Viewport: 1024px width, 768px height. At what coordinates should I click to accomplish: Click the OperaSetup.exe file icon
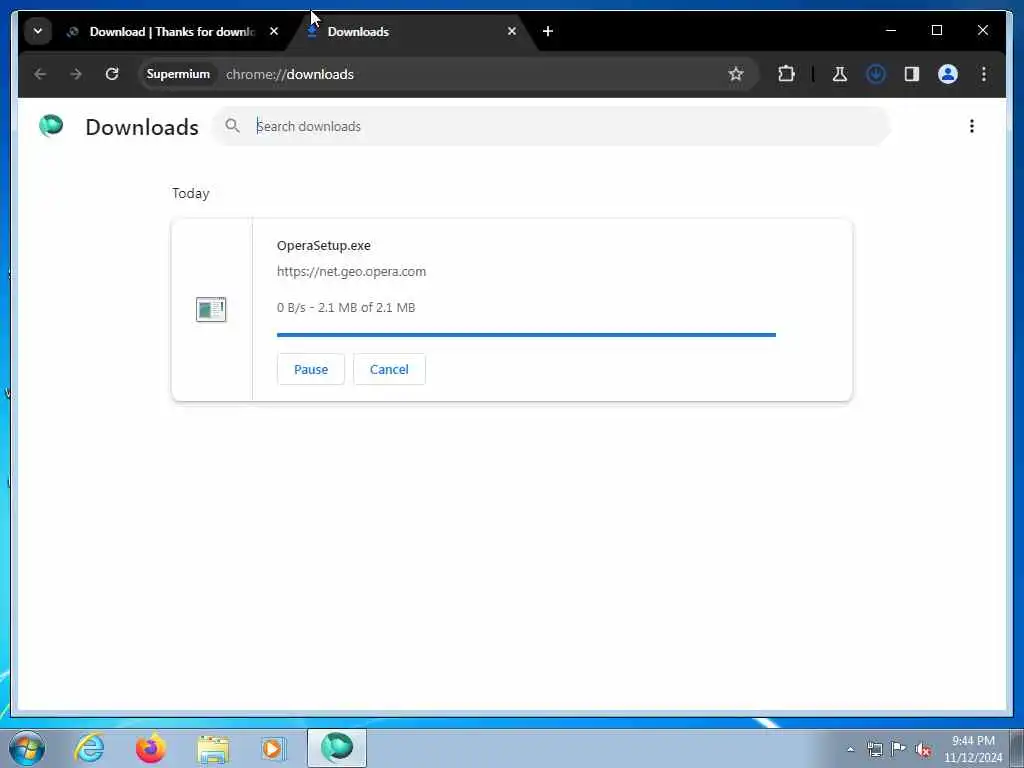click(211, 310)
